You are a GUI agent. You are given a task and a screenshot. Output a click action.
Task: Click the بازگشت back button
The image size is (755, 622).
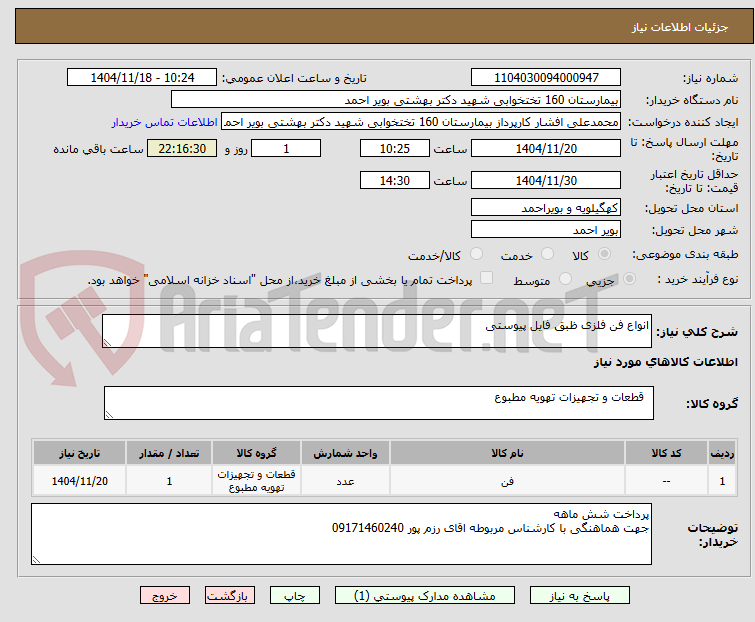[230, 596]
